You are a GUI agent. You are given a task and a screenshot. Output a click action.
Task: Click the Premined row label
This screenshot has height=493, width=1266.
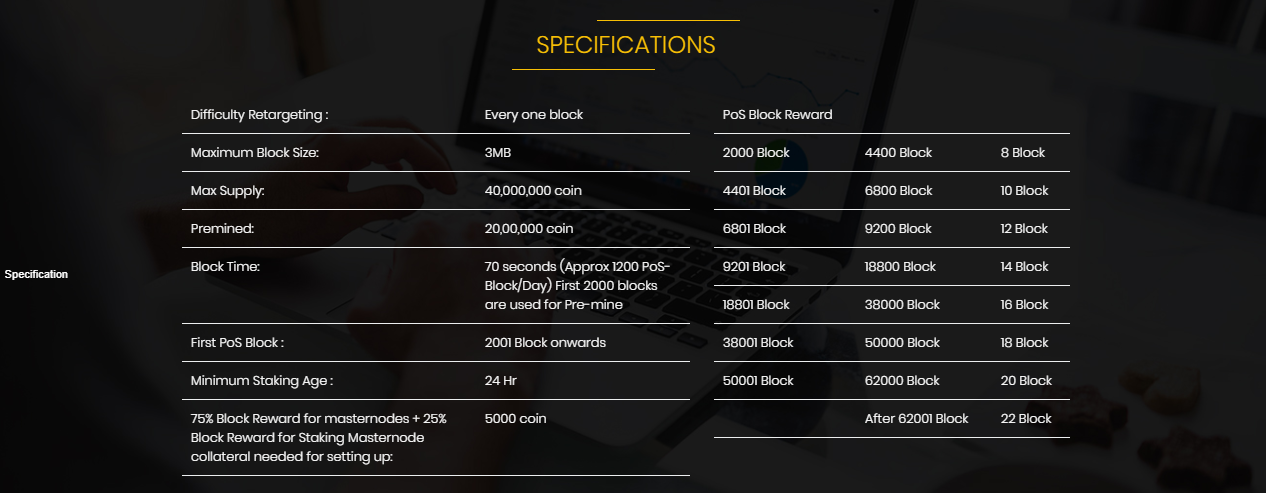[x=223, y=229]
